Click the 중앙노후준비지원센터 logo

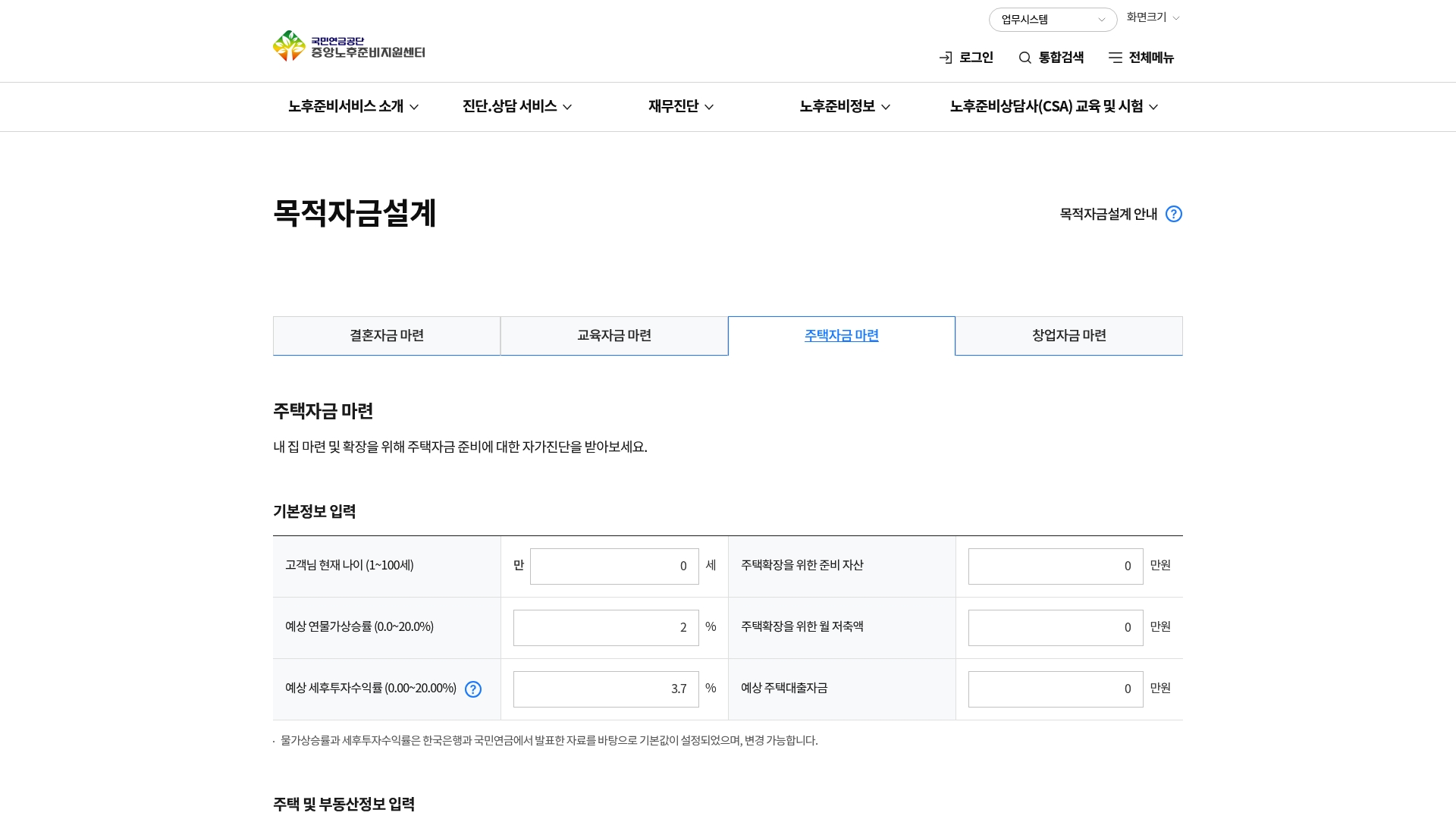pos(349,46)
